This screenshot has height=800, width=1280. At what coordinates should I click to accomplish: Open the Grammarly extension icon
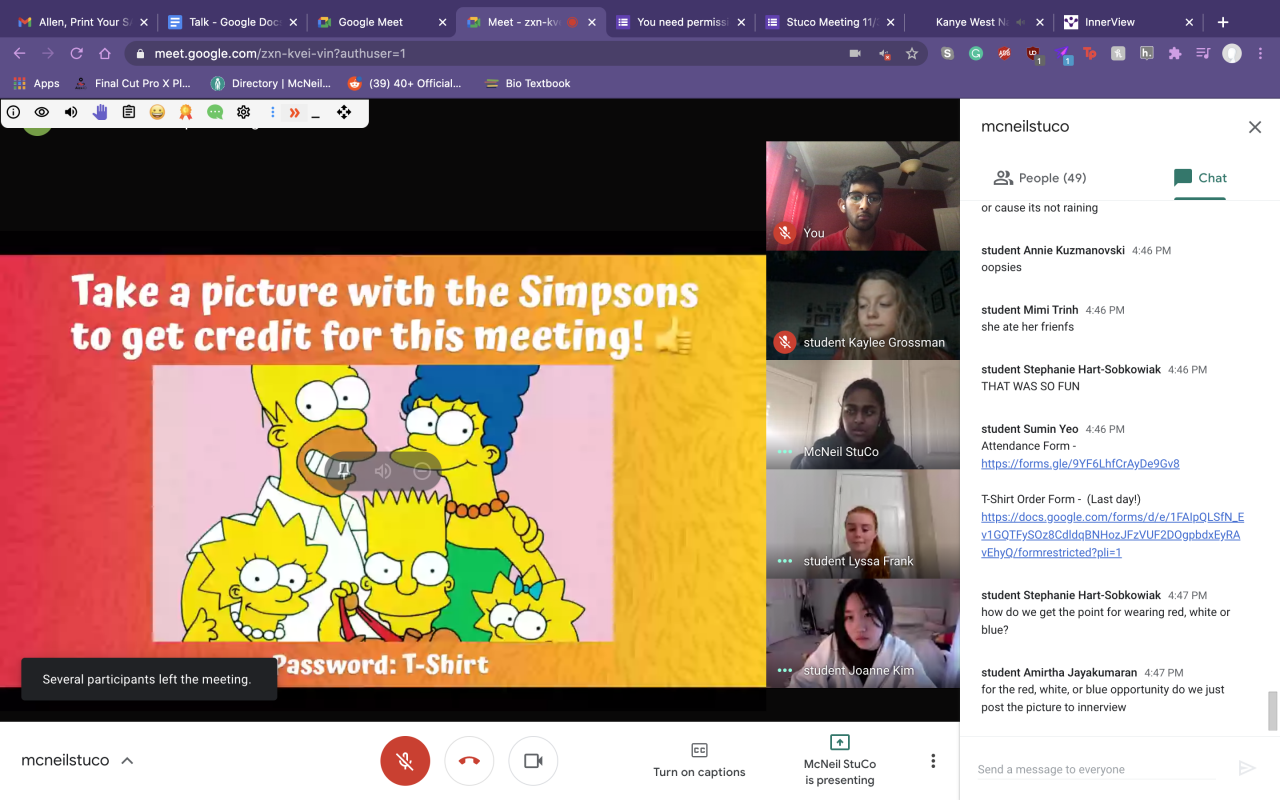pos(976,54)
